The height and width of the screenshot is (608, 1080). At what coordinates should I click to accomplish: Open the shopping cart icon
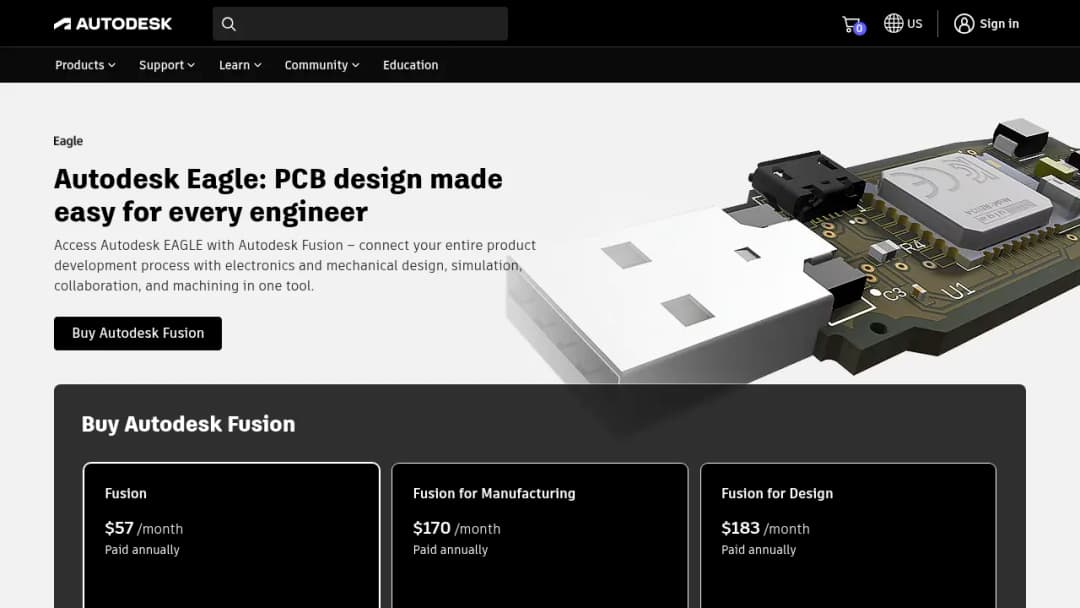853,25
